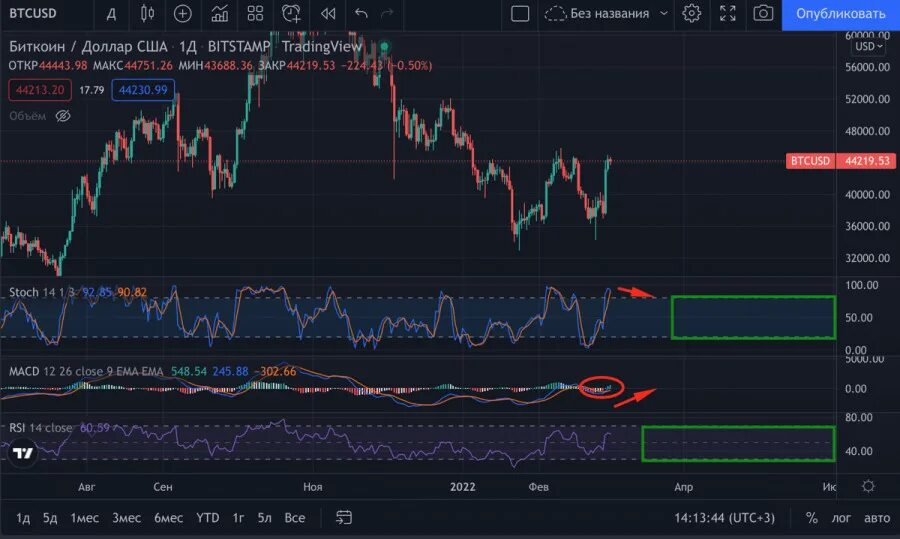900x539 pixels.
Task: Click the TradingView logo badge
Action: coord(23,453)
